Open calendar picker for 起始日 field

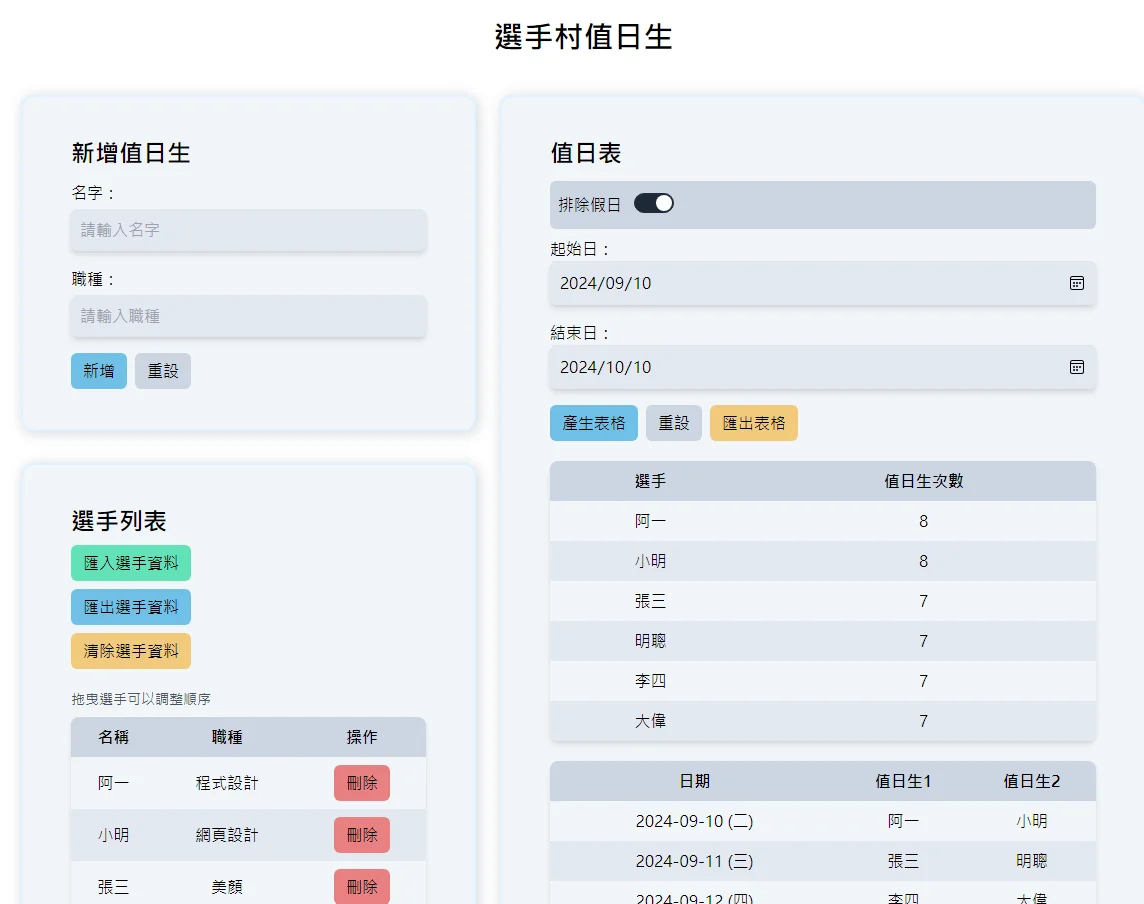pyautogui.click(x=1076, y=283)
